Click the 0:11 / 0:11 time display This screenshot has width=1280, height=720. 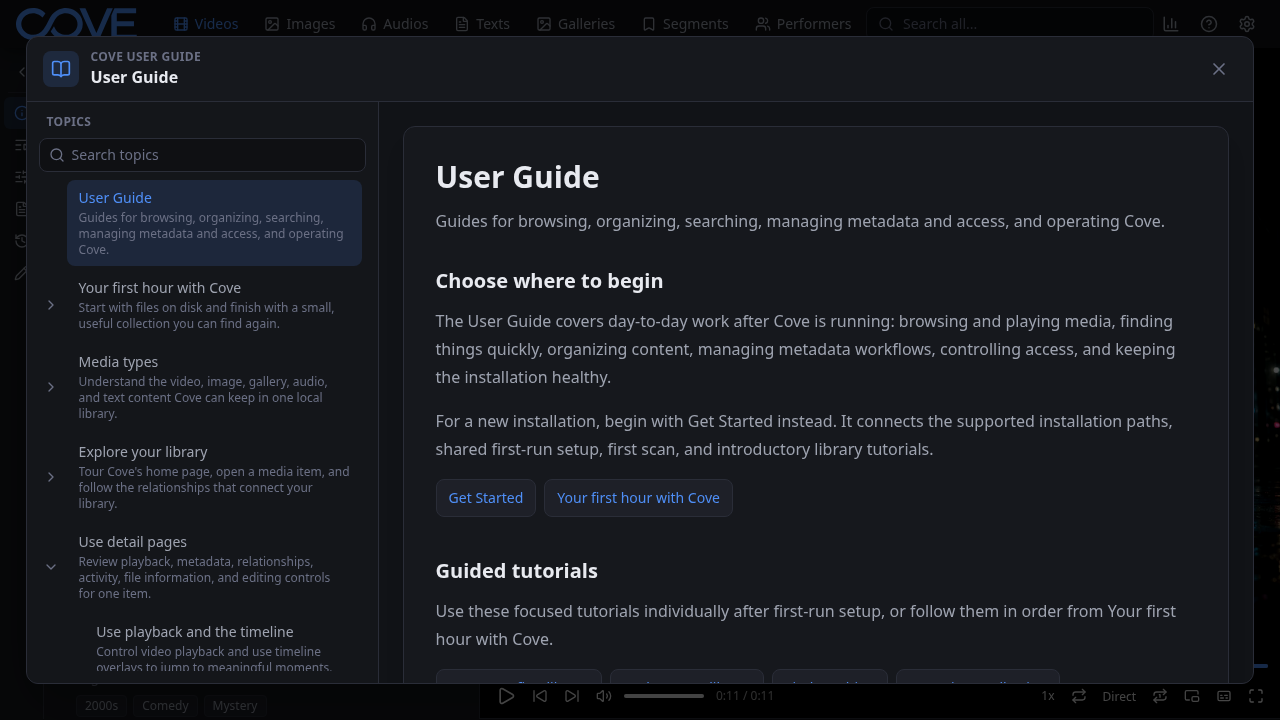click(745, 696)
